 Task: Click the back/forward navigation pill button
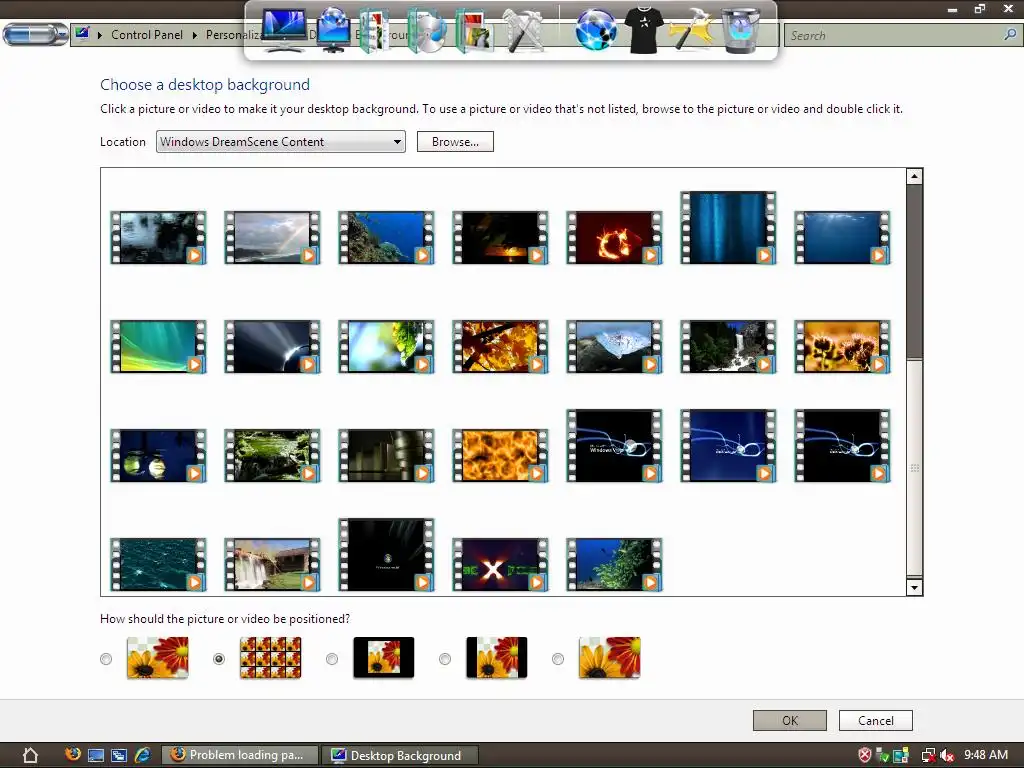coord(35,34)
